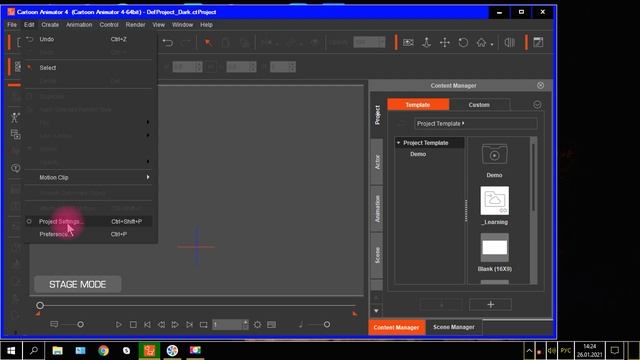Click the speech bubble icon beside playback slider
Viewport: 640px width, 360px height.
click(54, 324)
